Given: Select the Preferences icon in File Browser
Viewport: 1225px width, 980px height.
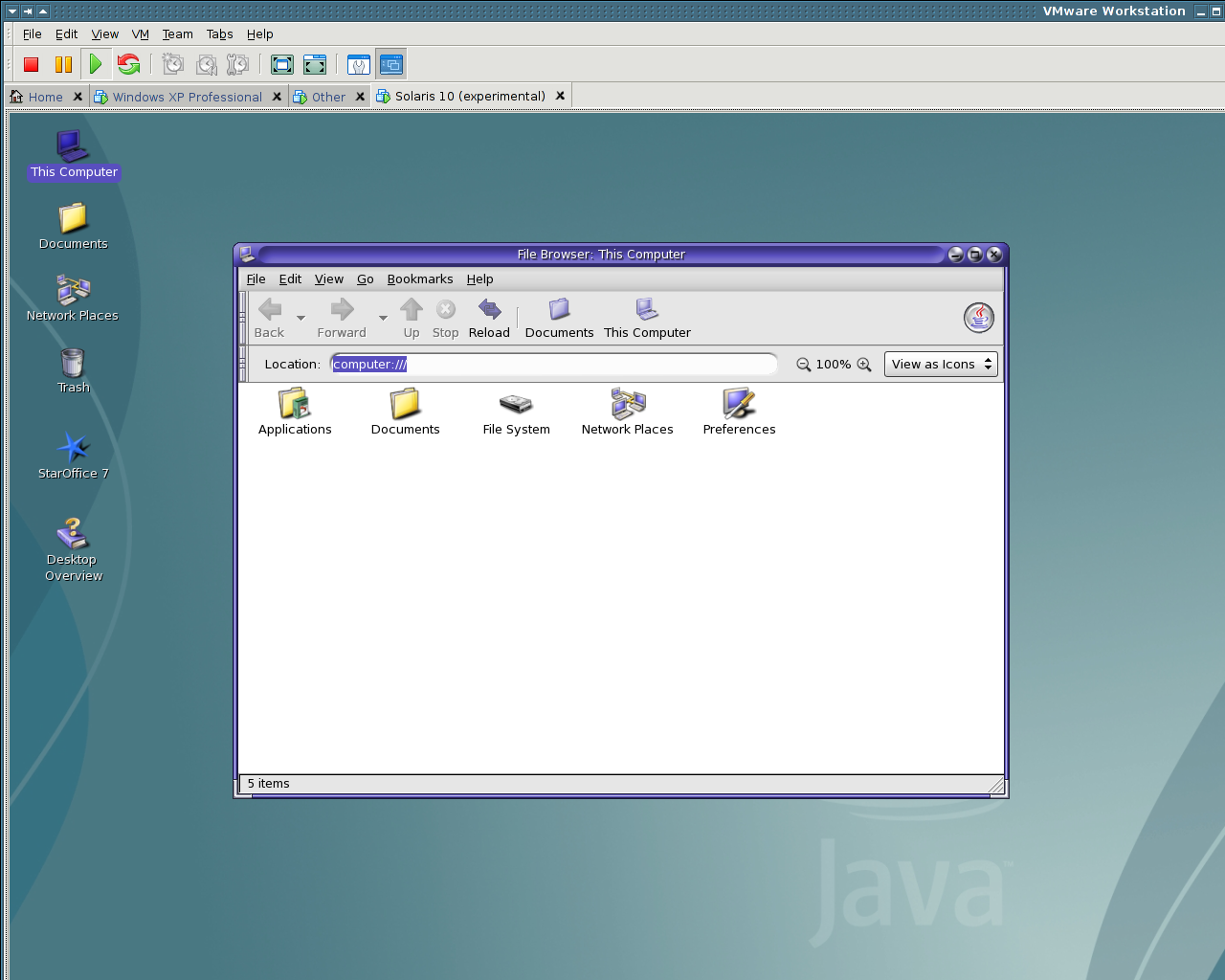Looking at the screenshot, I should (x=740, y=412).
